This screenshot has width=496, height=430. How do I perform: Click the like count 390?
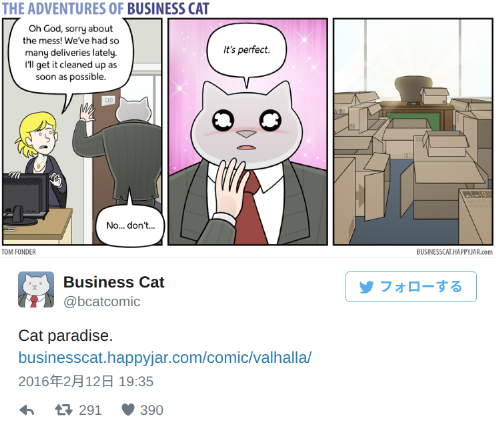point(152,410)
